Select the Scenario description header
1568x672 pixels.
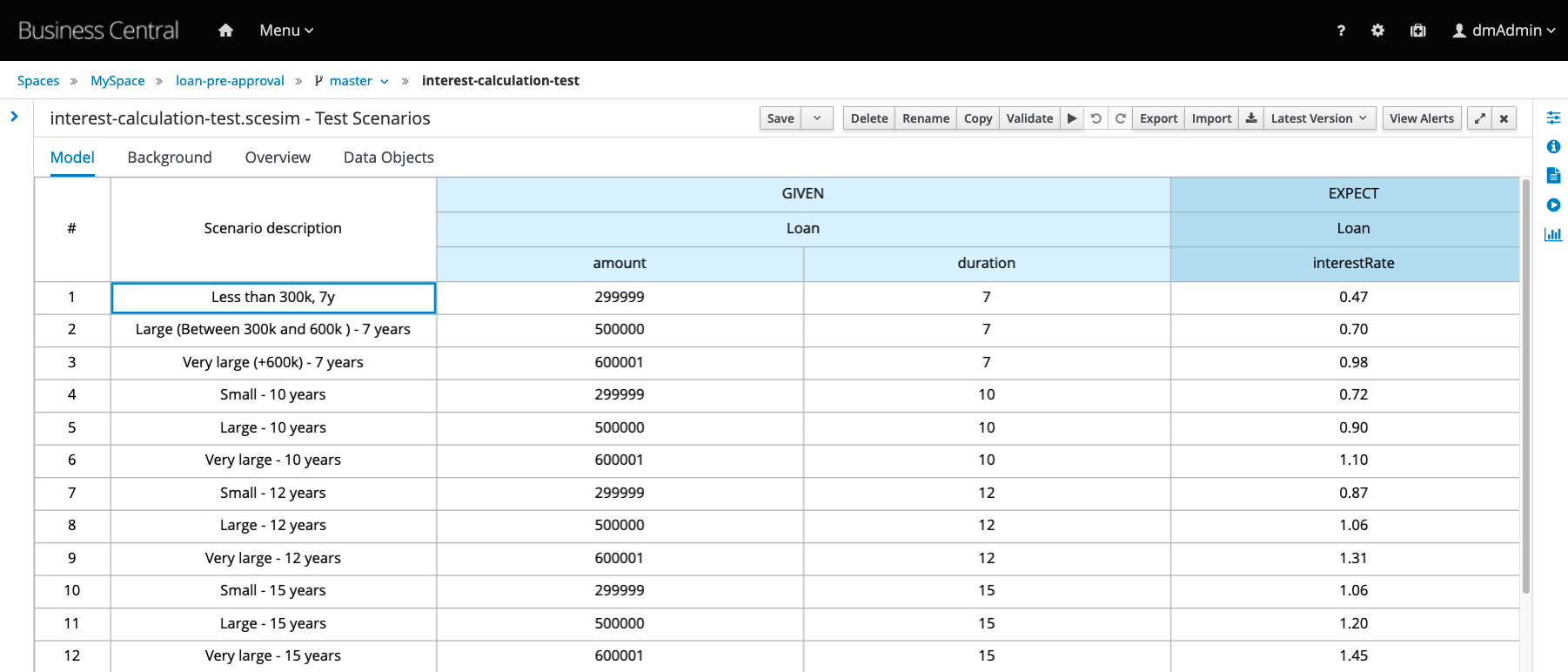(273, 229)
